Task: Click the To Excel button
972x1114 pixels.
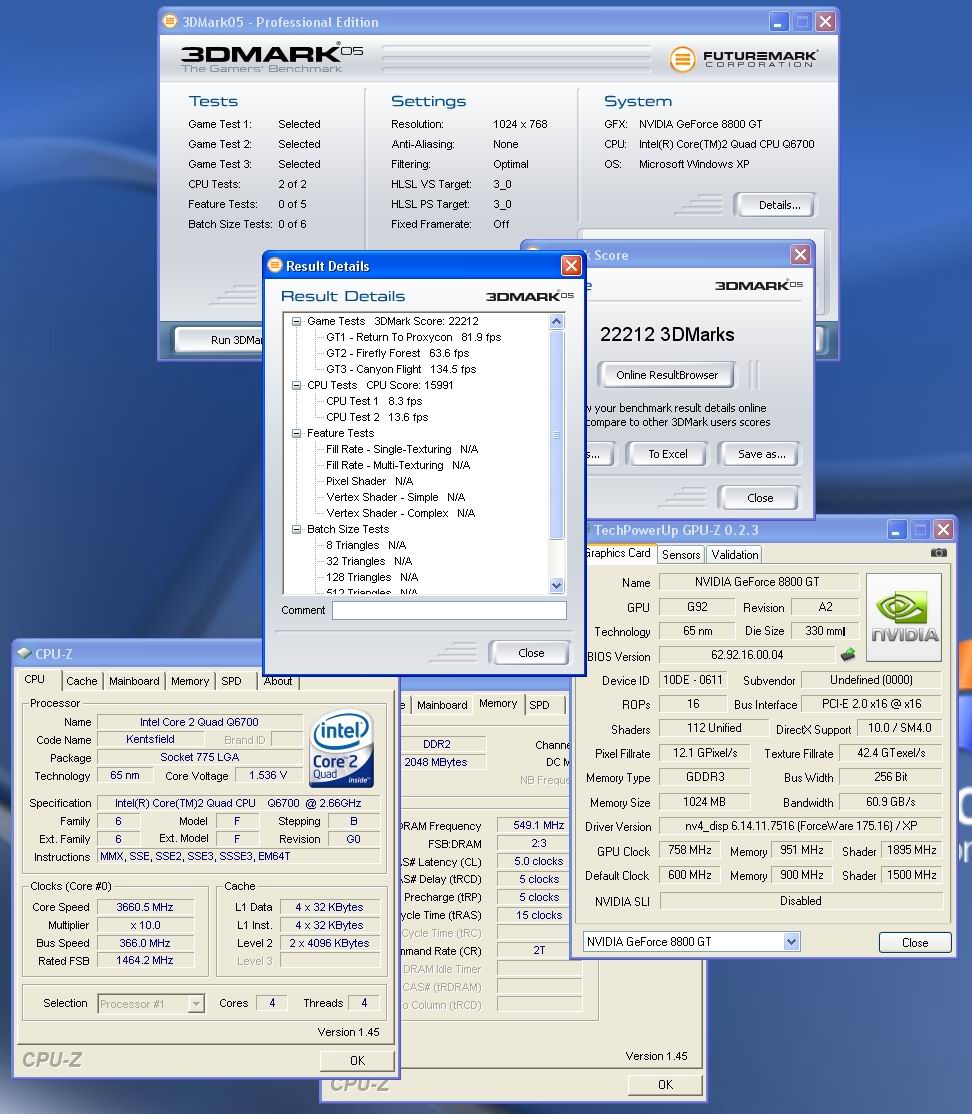Action: click(667, 454)
